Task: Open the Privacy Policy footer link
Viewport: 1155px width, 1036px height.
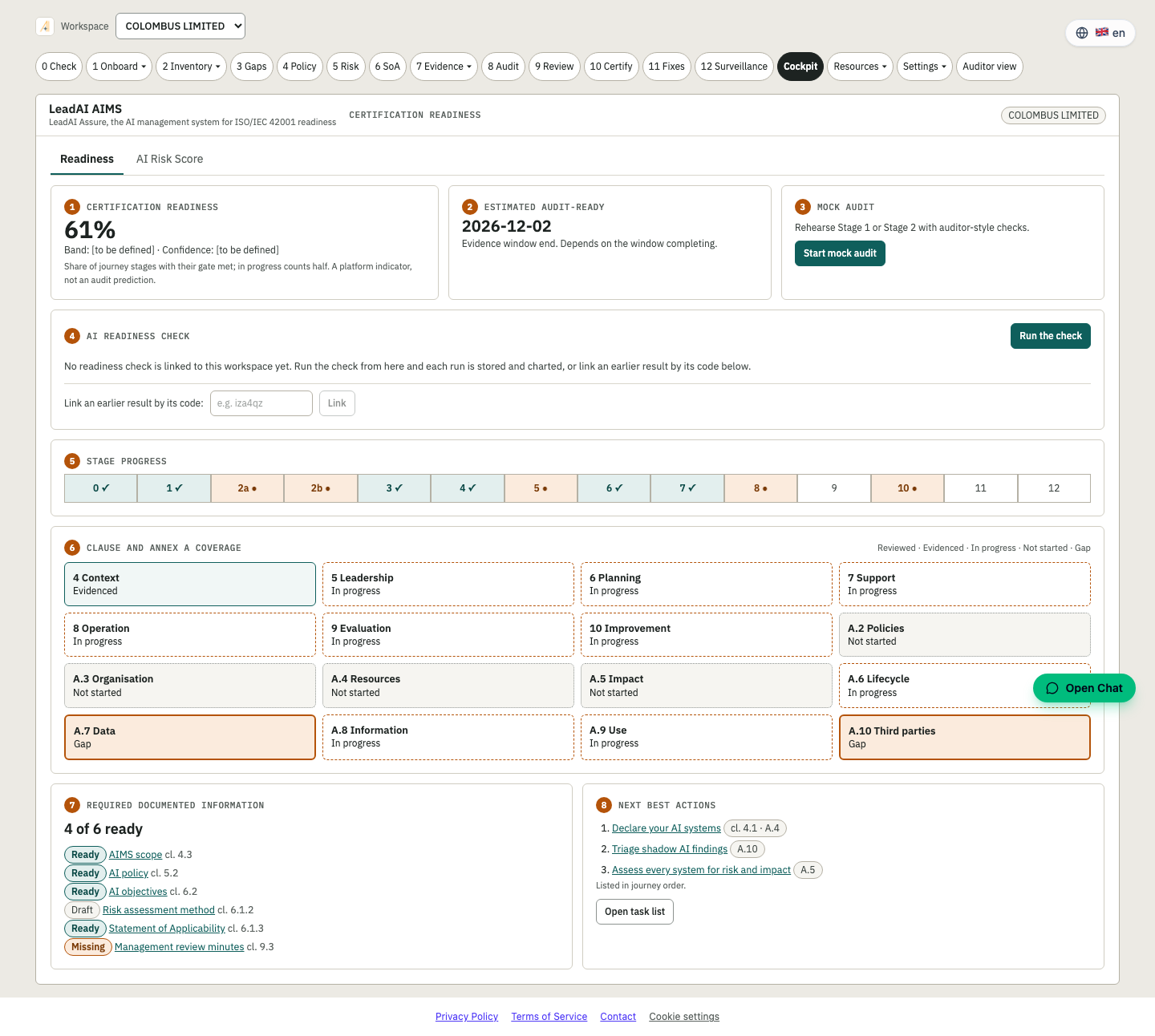Action: tap(467, 1017)
